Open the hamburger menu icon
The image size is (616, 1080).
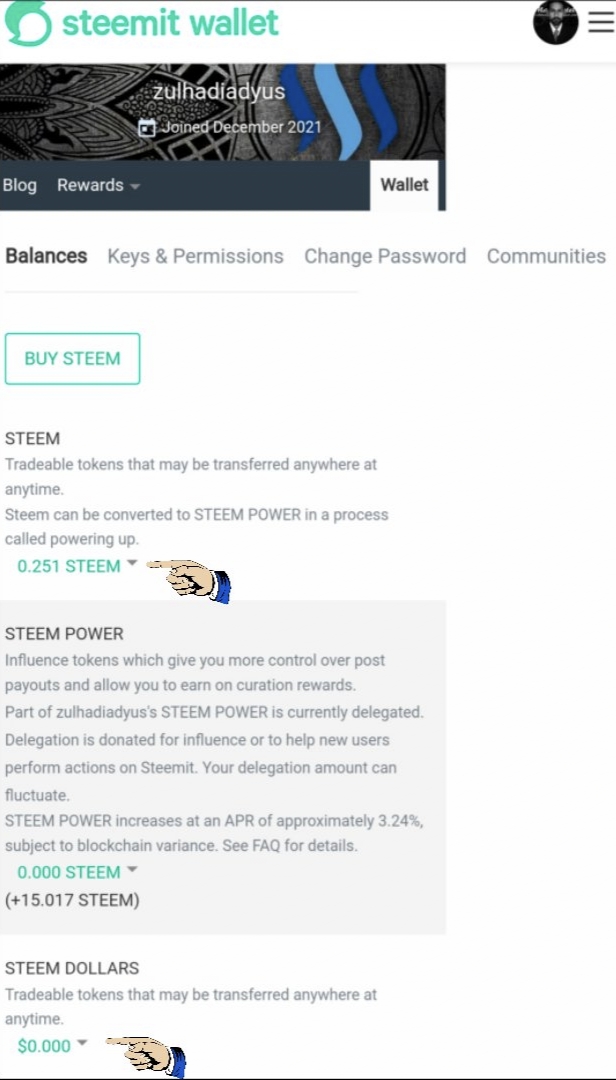click(601, 24)
